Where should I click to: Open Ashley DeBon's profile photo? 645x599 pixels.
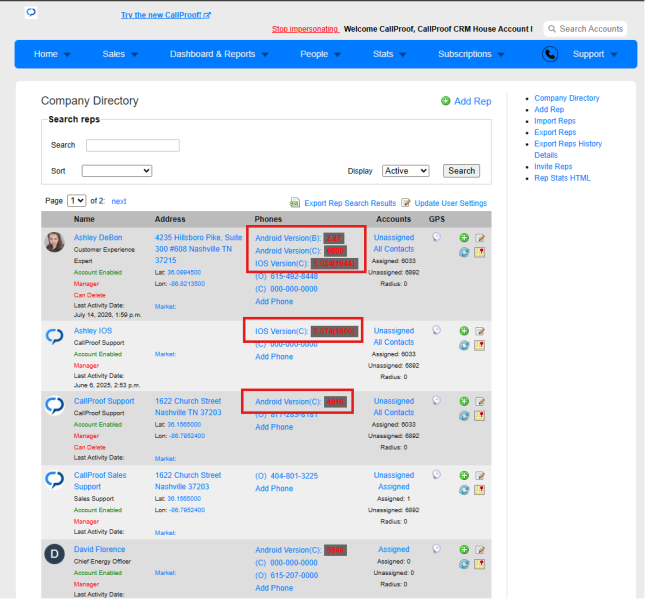54,241
